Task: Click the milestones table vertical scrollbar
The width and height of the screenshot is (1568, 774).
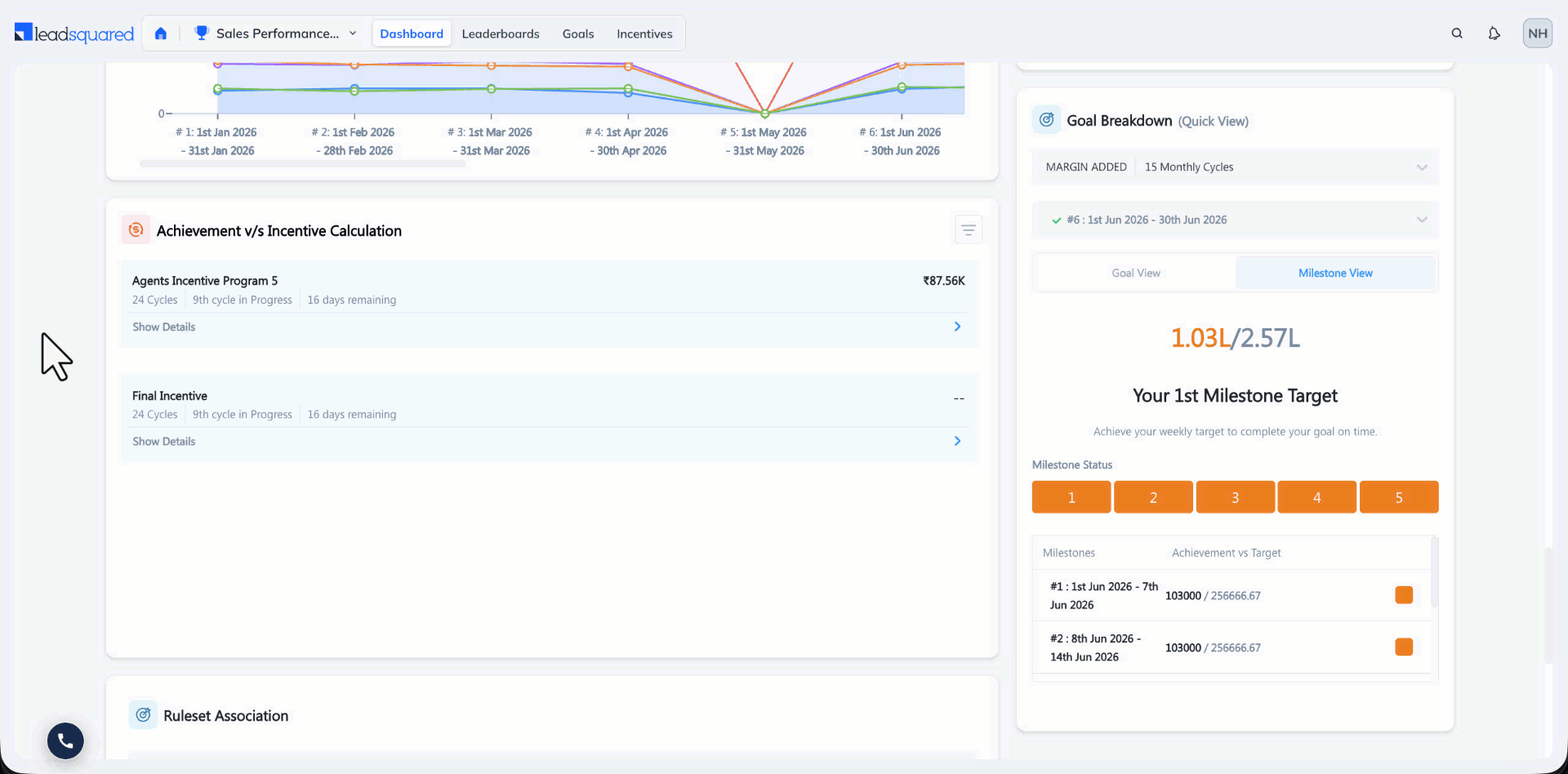Action: click(1435, 572)
